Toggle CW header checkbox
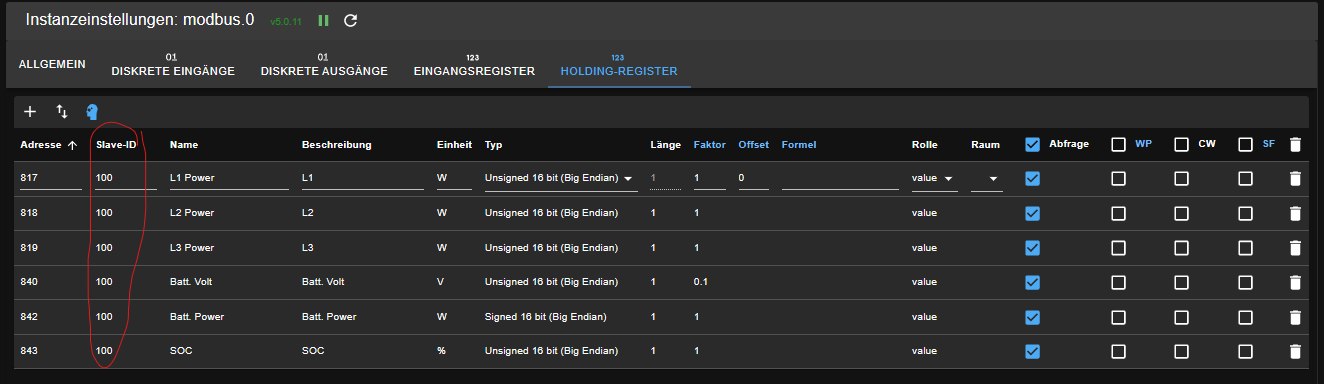Screen dimensions: 1324x384 tap(1182, 145)
